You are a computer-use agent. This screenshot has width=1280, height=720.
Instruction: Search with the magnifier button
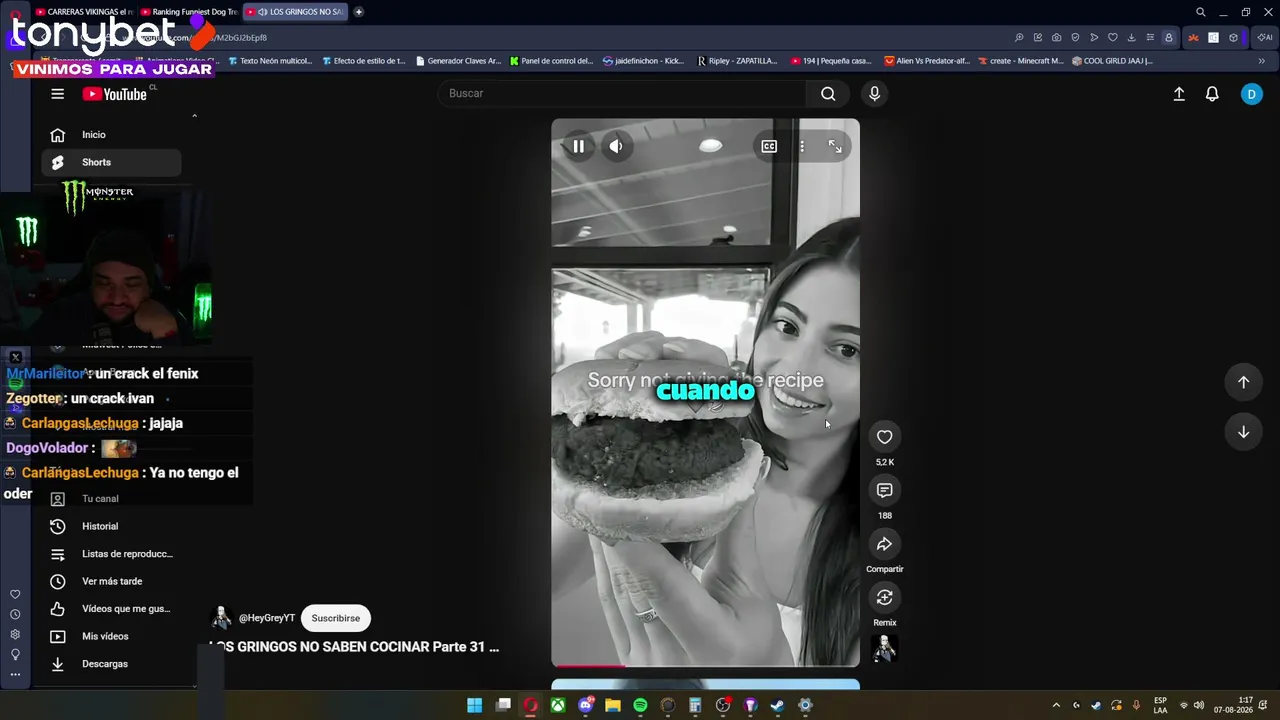click(828, 94)
